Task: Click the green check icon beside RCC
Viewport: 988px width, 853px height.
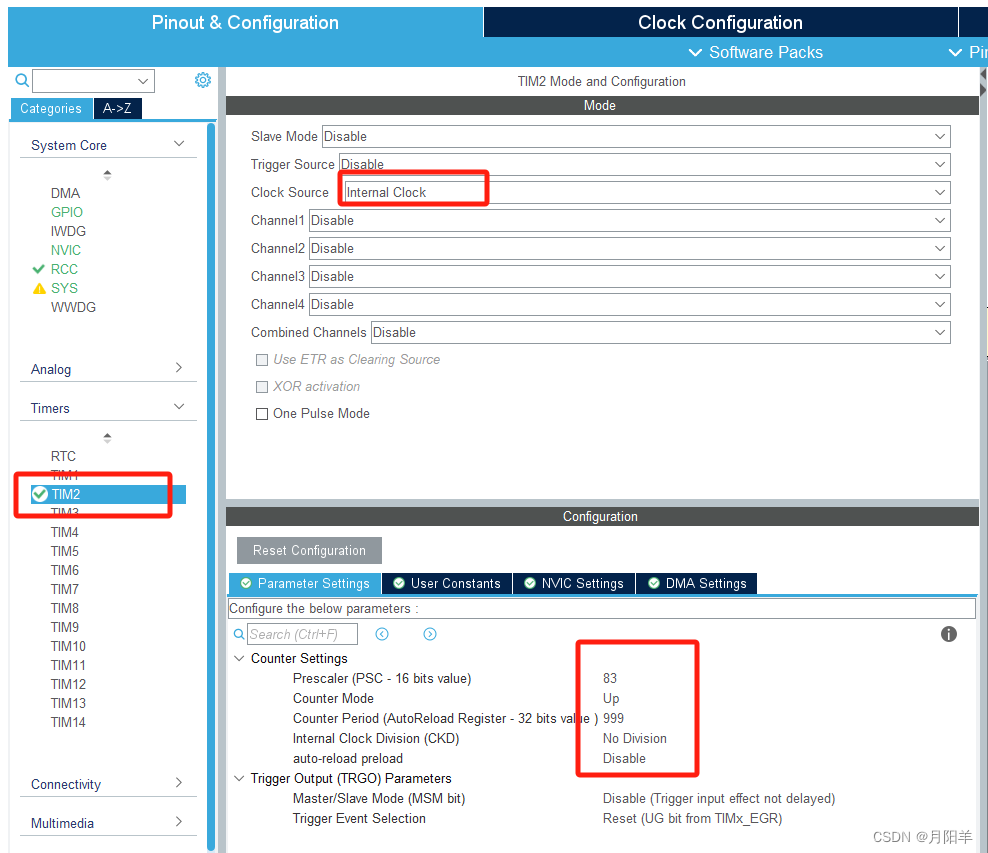Action: click(37, 269)
